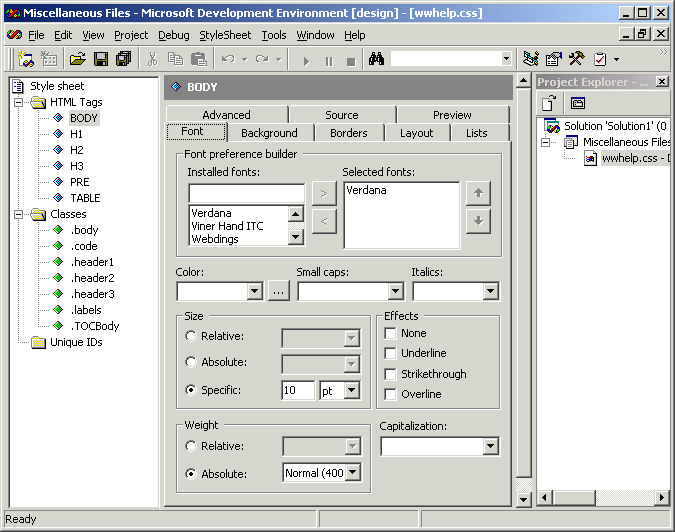Select the Style sheet root icon

[x=18, y=86]
